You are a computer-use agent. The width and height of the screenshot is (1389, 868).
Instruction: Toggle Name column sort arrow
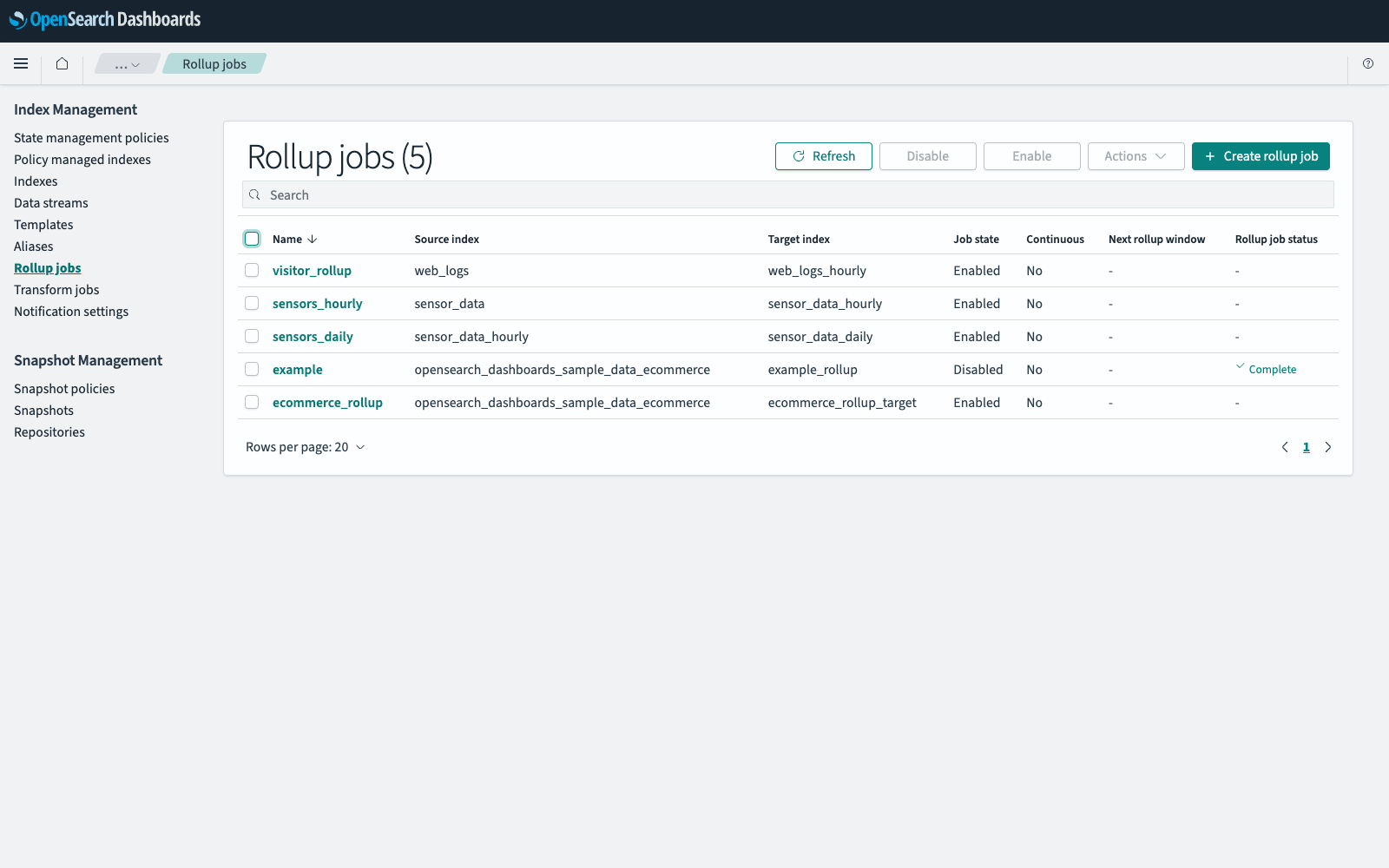point(313,240)
